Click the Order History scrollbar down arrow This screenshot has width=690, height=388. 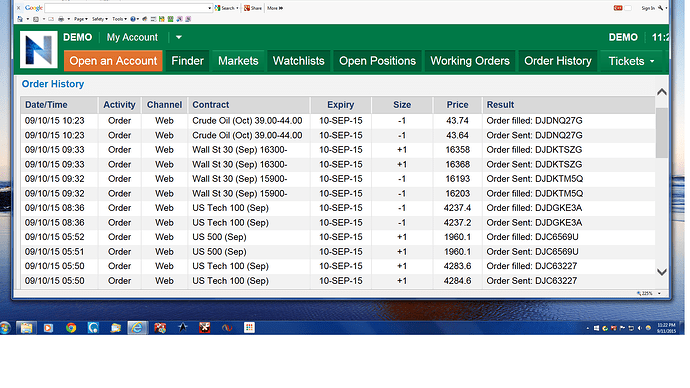coord(661,272)
